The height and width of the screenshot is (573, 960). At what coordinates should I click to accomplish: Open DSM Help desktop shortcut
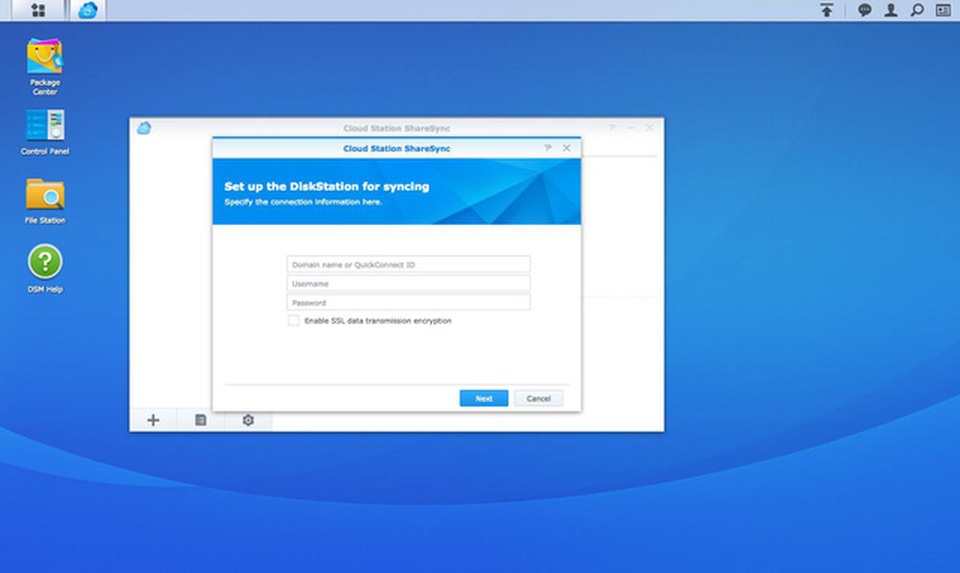pyautogui.click(x=45, y=269)
